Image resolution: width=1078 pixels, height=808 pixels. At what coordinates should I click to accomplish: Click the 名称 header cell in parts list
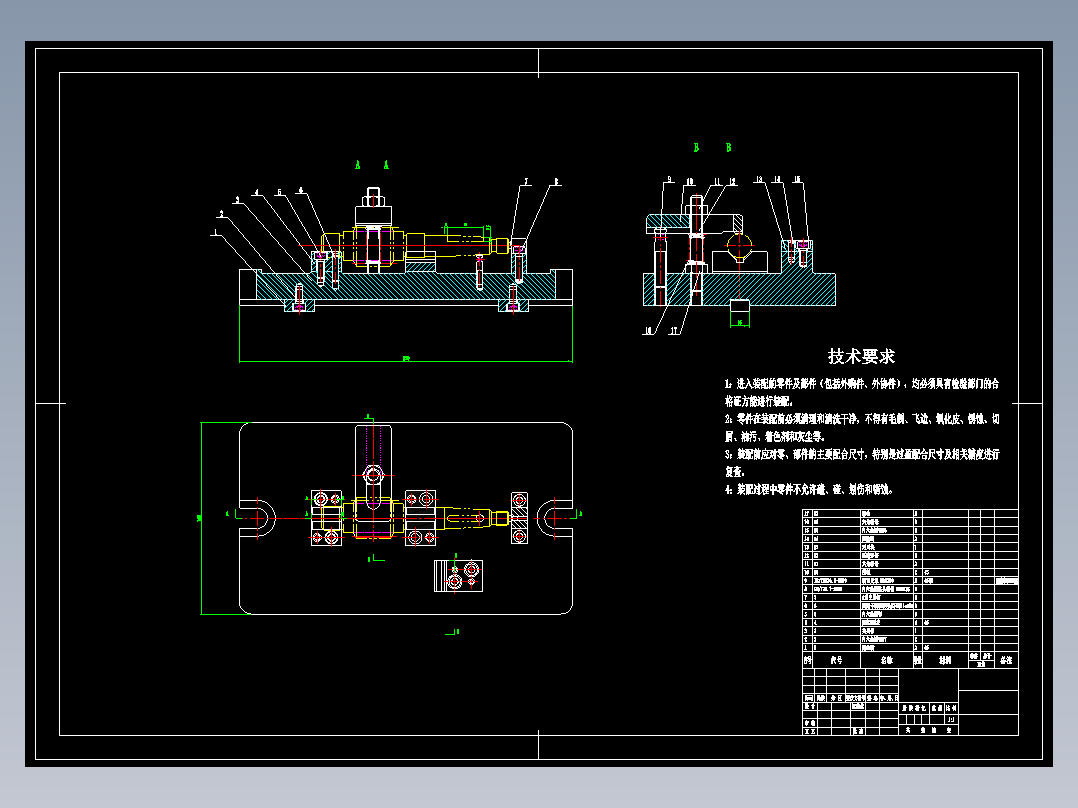tap(887, 660)
